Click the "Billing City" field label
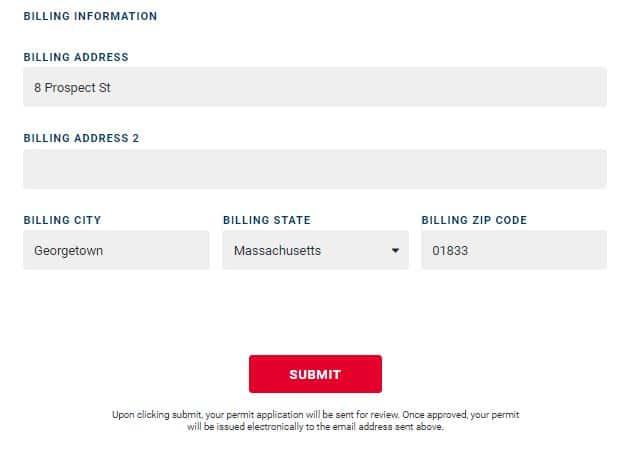The width and height of the screenshot is (629, 460). (62, 220)
